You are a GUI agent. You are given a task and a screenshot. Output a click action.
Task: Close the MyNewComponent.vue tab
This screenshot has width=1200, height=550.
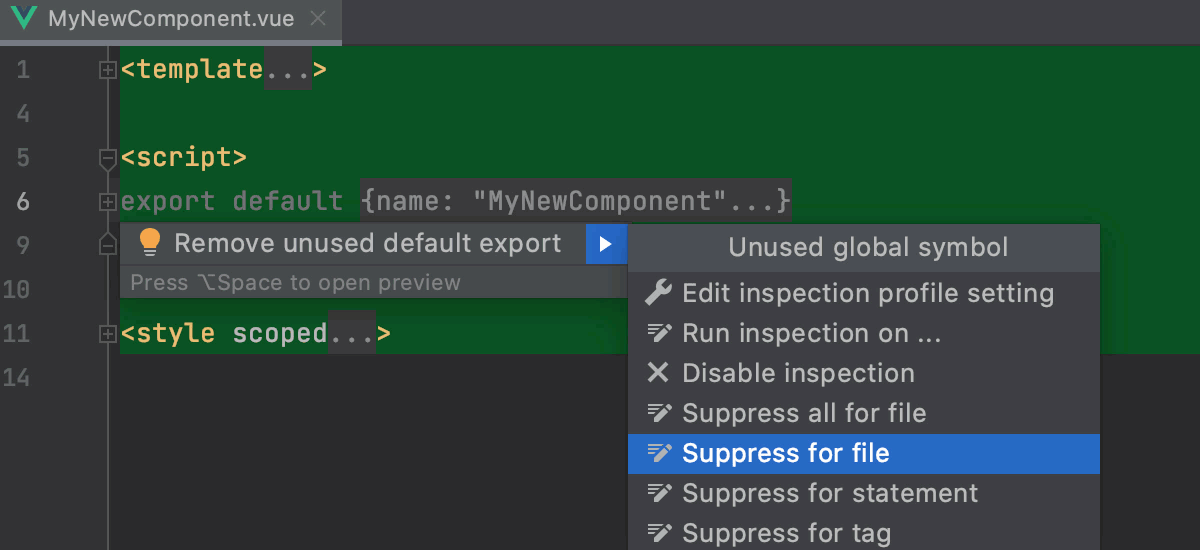(x=318, y=18)
